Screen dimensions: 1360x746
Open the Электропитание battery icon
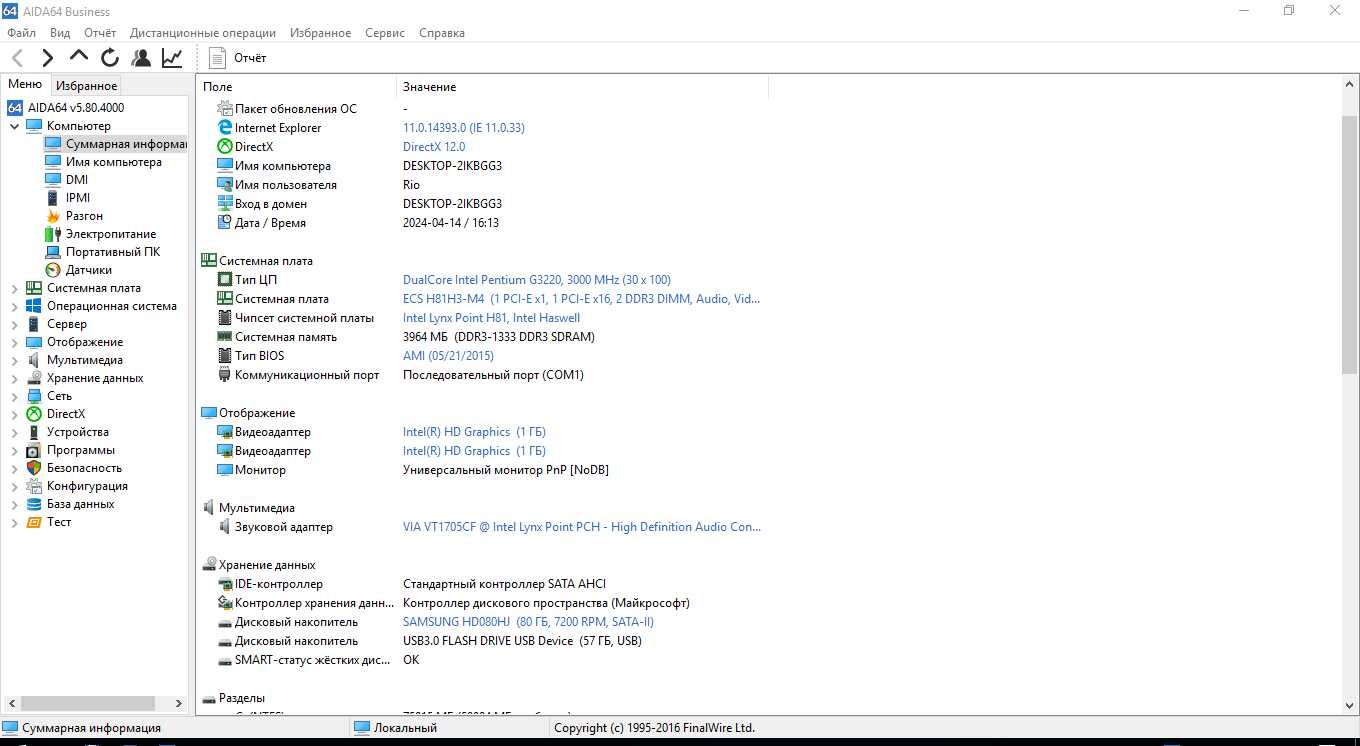click(53, 234)
